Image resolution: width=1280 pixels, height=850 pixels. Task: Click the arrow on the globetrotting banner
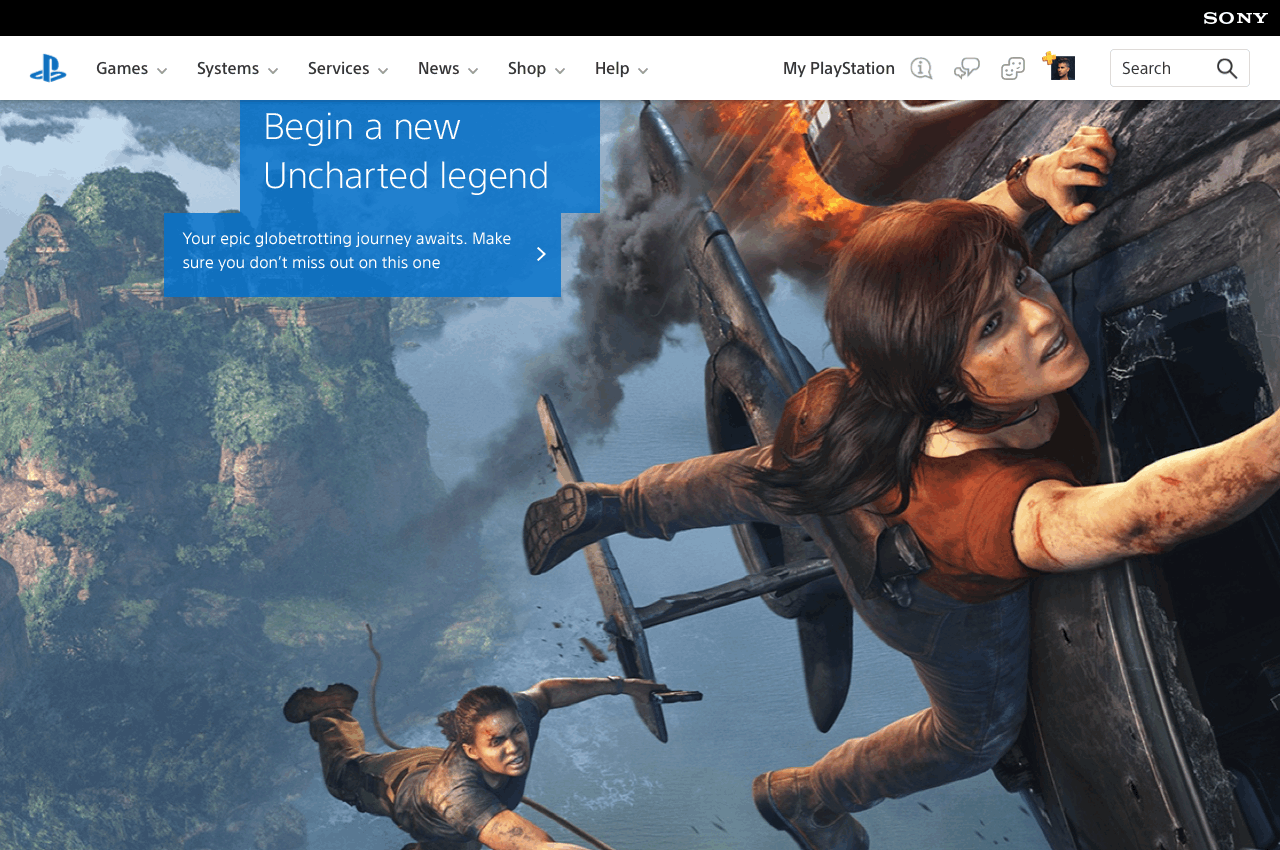point(541,254)
